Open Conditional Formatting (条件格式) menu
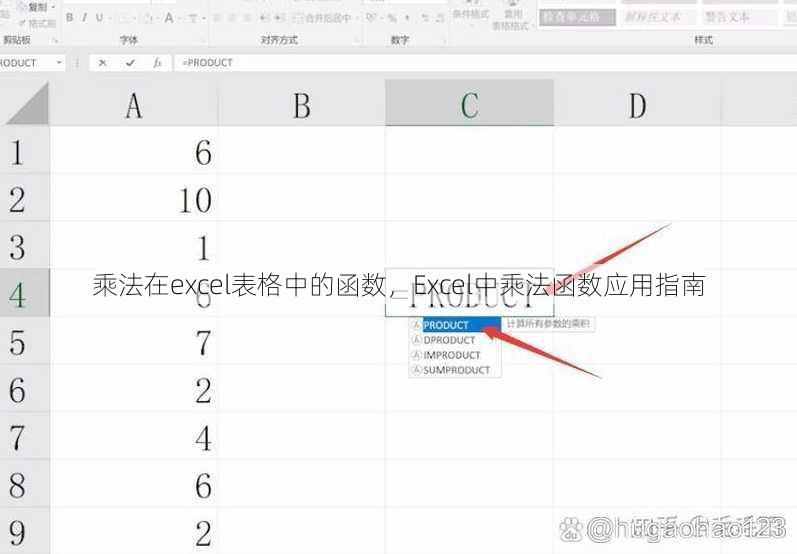The image size is (797, 554). point(471,14)
